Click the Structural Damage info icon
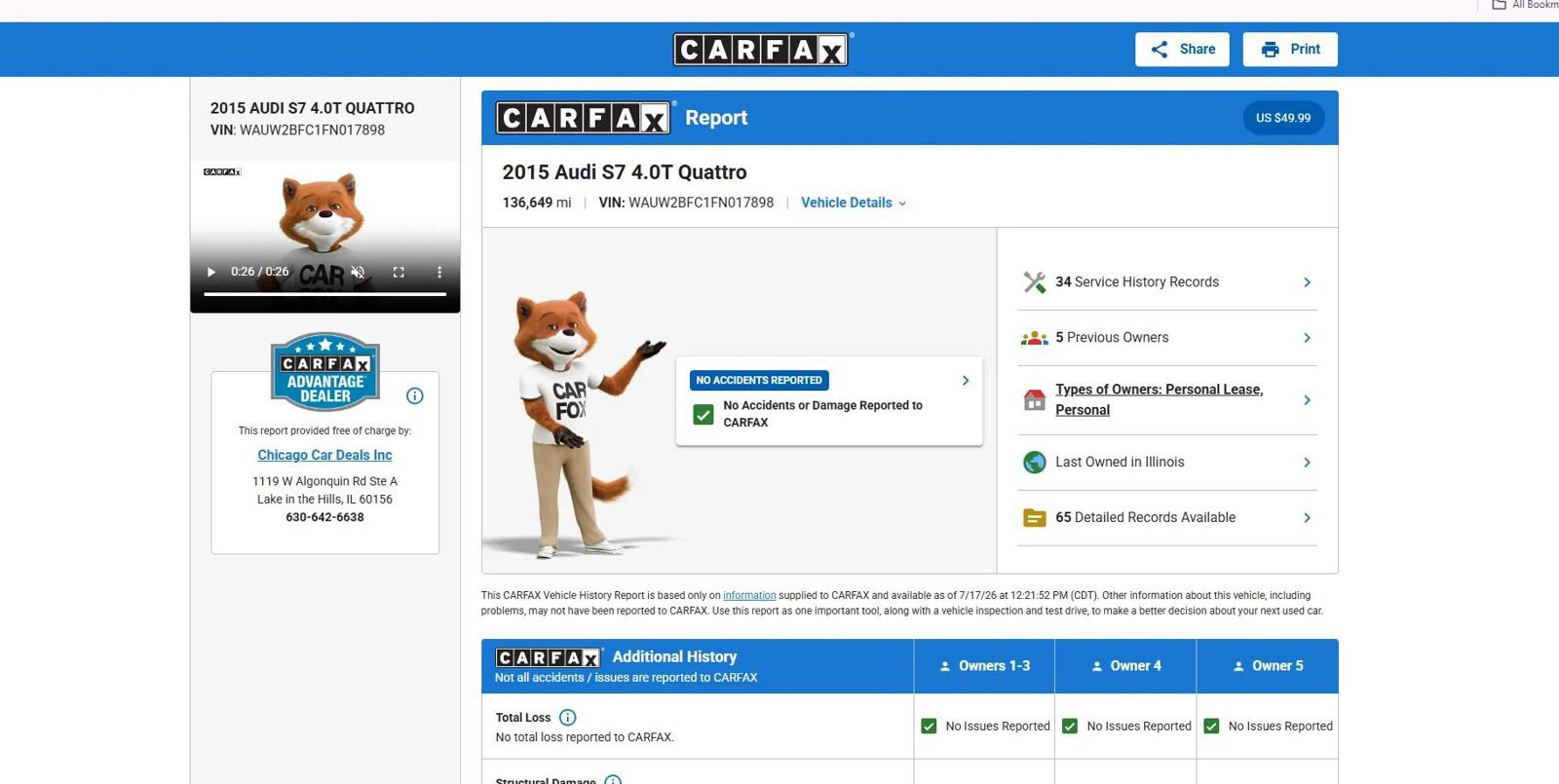The height and width of the screenshot is (784, 1559). tap(613, 780)
